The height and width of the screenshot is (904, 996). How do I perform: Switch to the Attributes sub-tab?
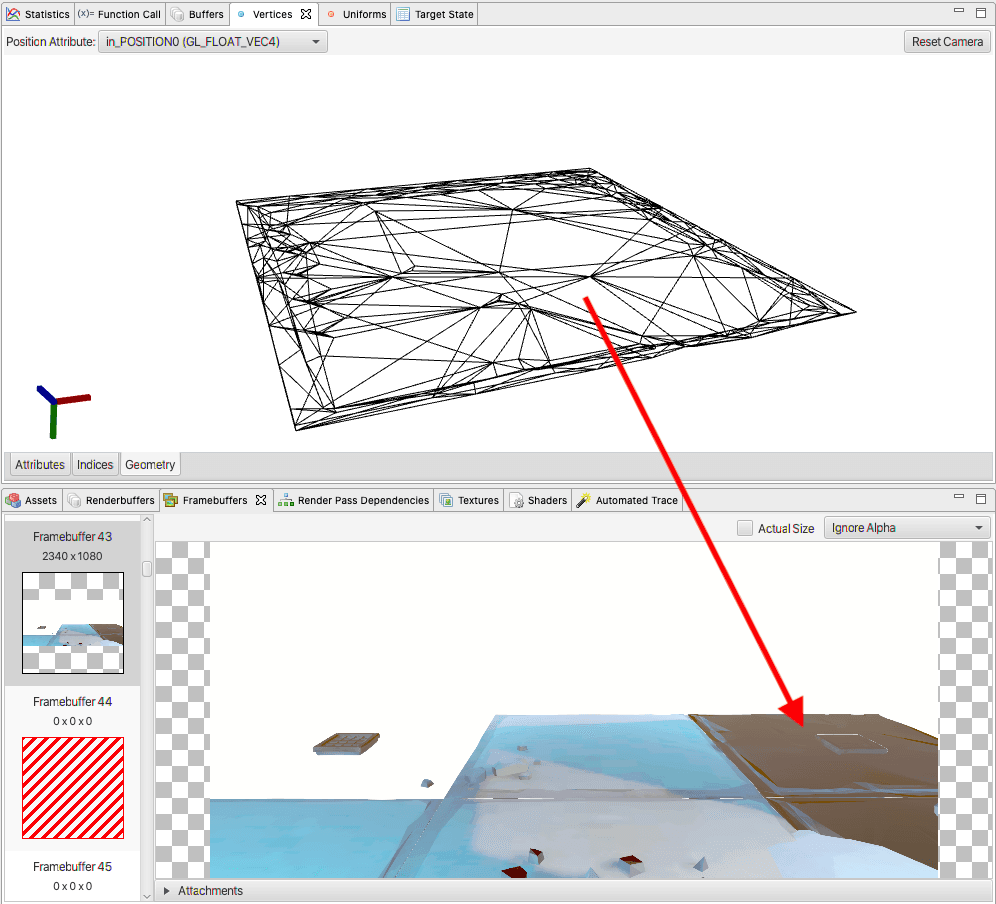point(39,465)
